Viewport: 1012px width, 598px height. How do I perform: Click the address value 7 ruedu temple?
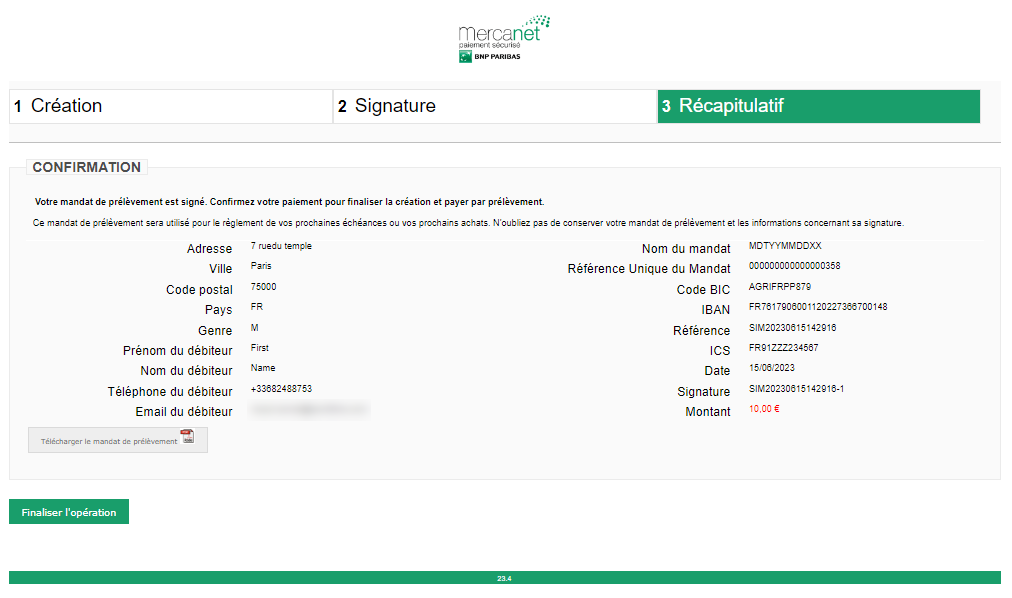281,246
